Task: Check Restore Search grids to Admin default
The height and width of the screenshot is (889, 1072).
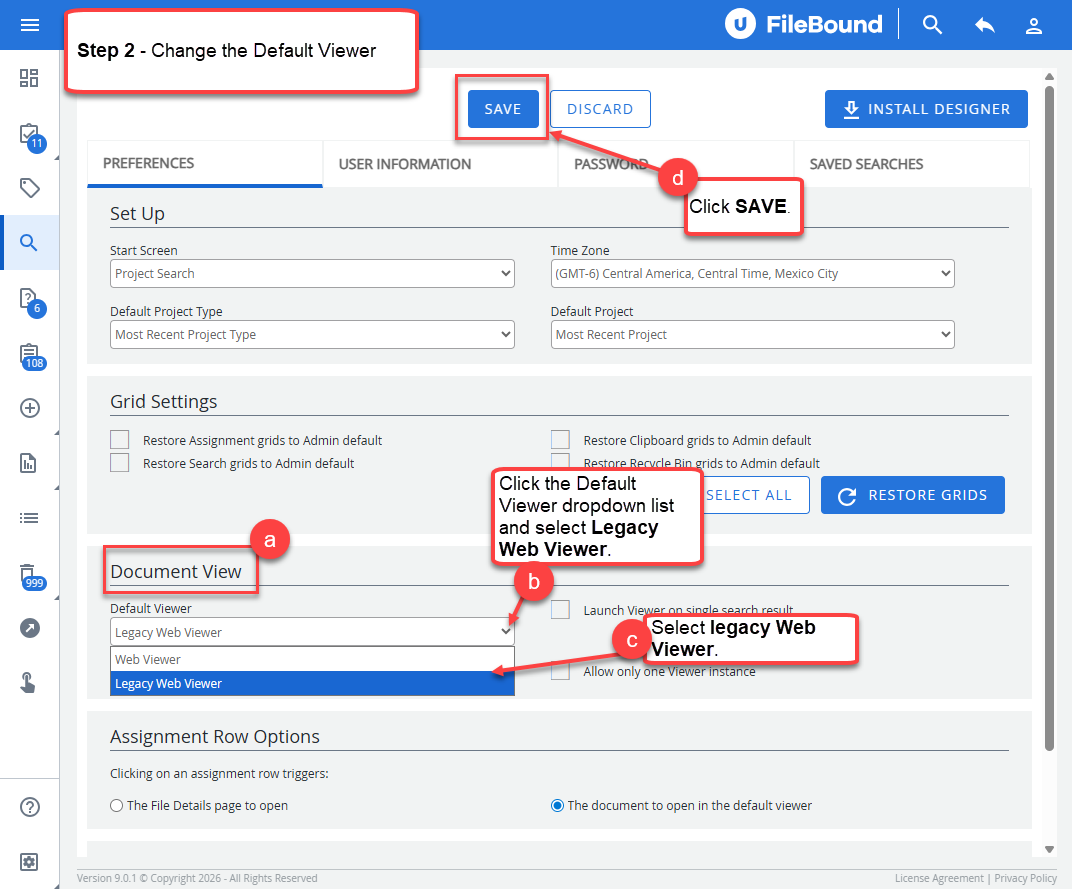Action: pyautogui.click(x=120, y=463)
